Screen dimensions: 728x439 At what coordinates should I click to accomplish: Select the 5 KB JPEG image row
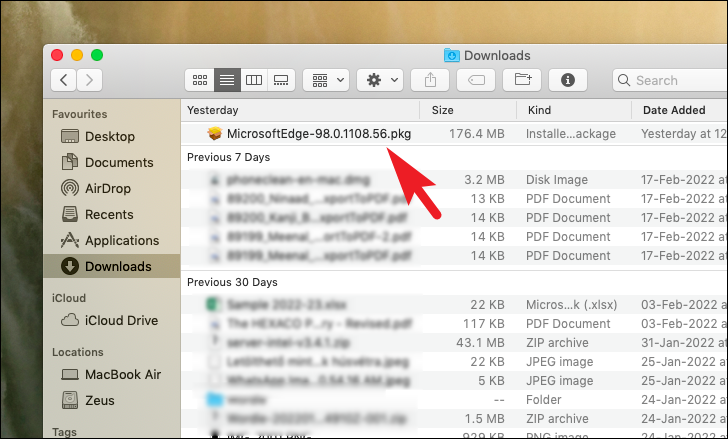pyautogui.click(x=454, y=381)
